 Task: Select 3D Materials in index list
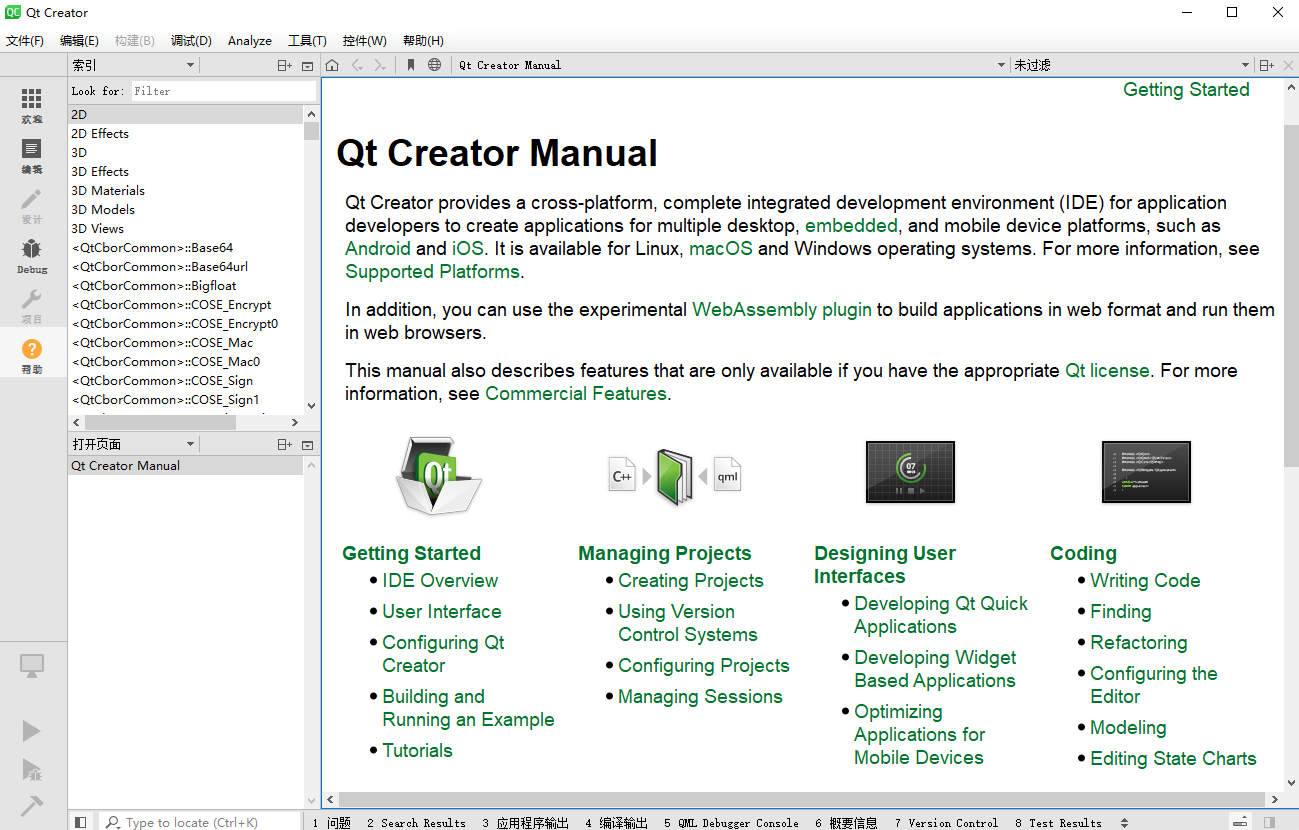pyautogui.click(x=186, y=191)
